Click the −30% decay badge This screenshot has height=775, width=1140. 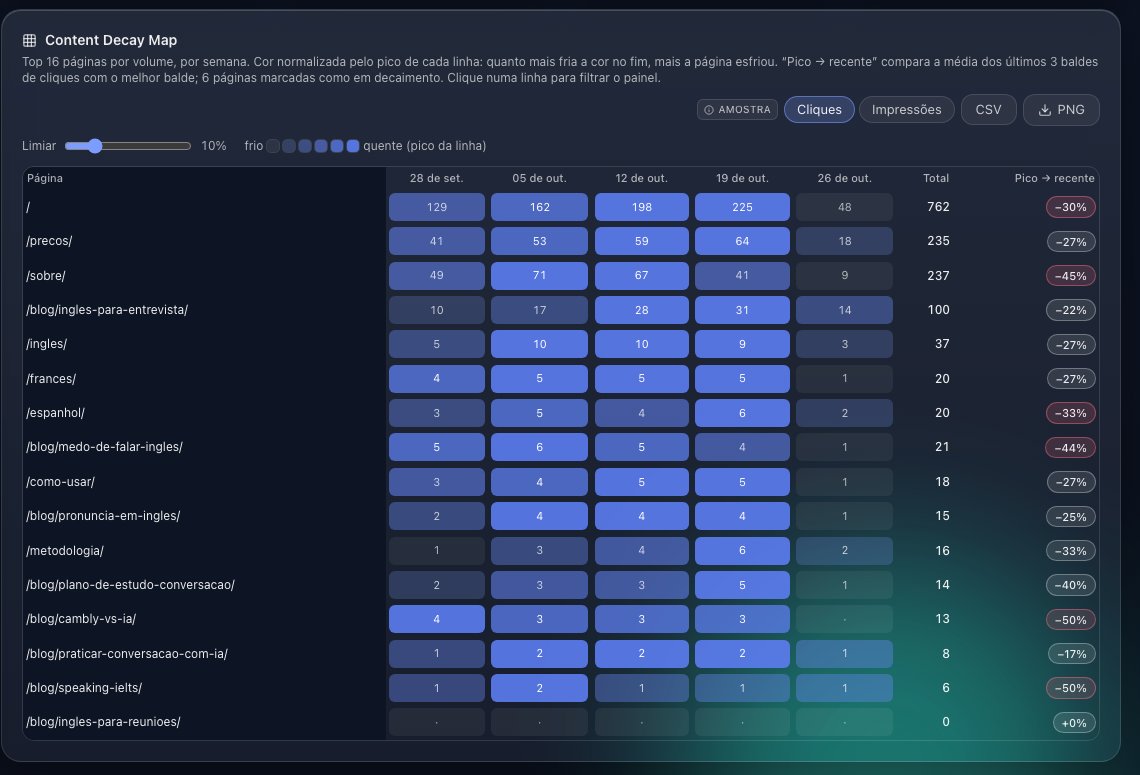[1071, 207]
